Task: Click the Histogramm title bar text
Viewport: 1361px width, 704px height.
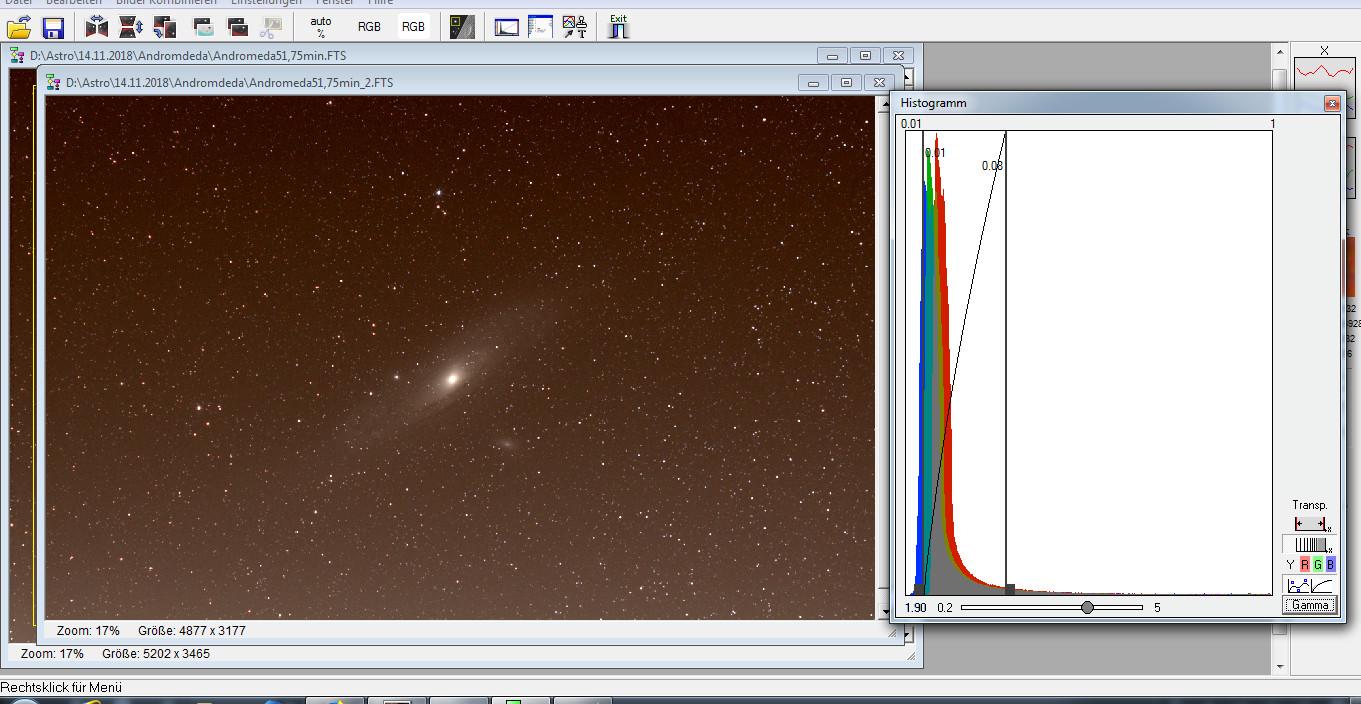Action: point(933,103)
